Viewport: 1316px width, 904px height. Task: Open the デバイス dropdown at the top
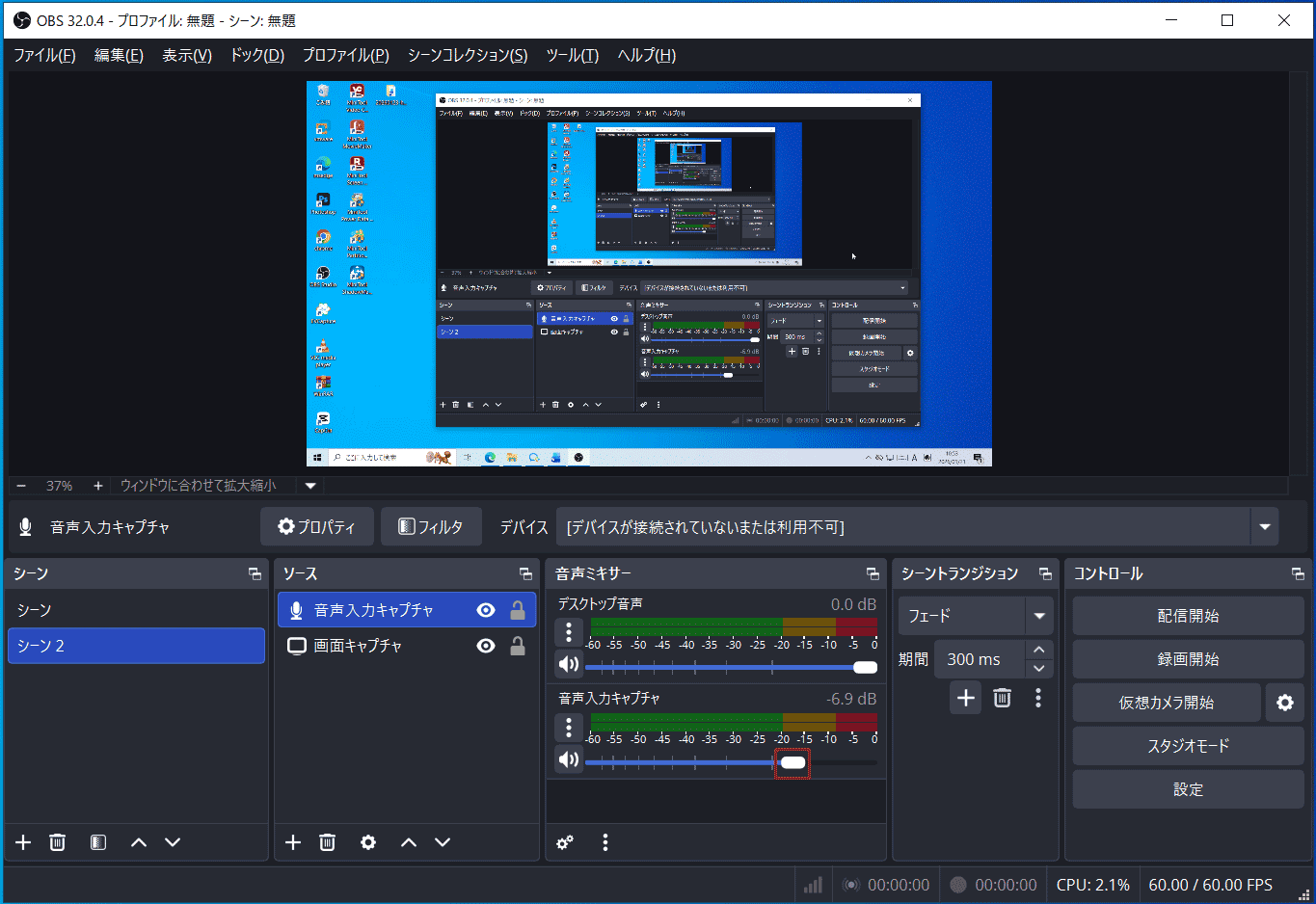1264,526
